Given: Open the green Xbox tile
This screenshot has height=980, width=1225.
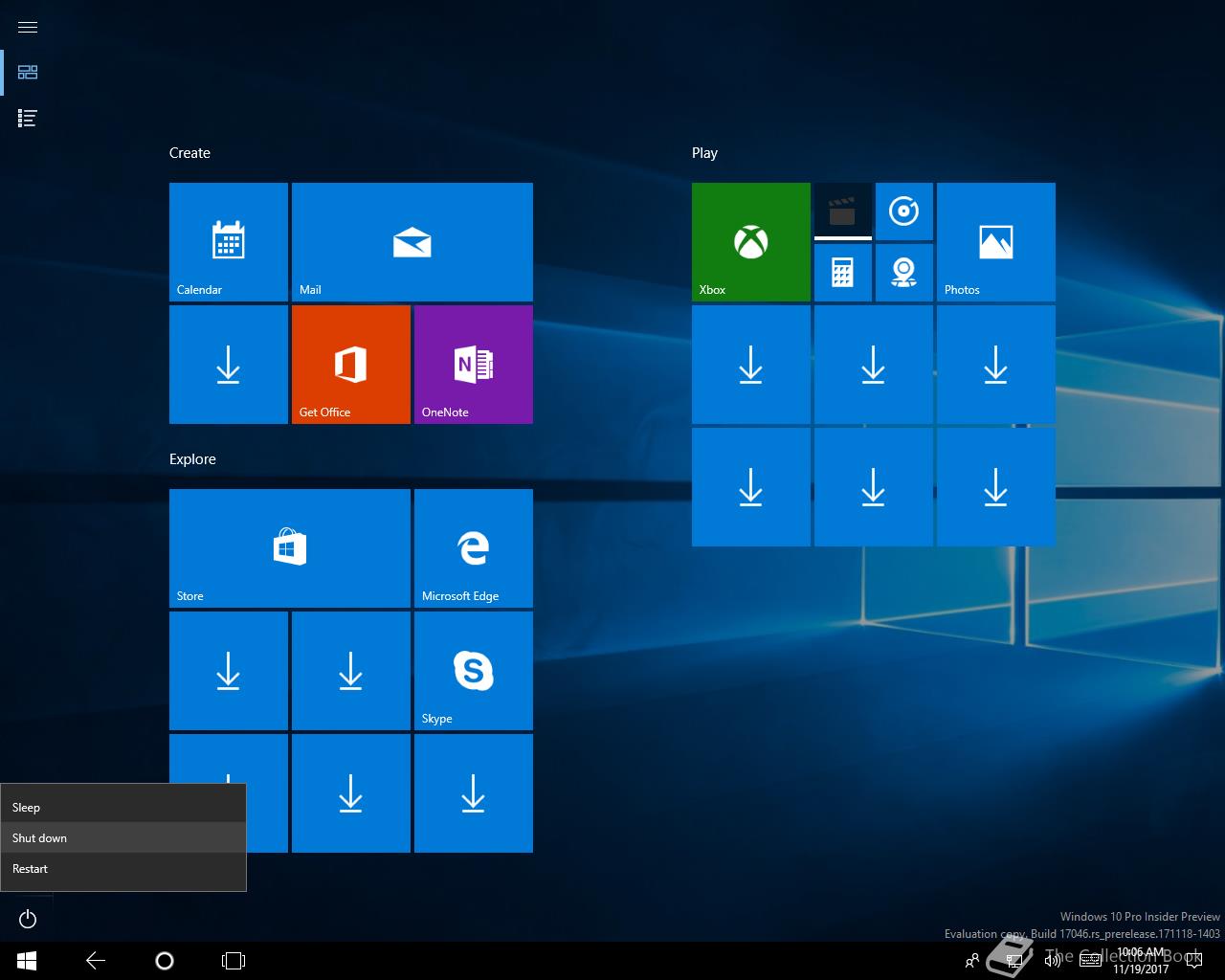Looking at the screenshot, I should click(x=751, y=242).
